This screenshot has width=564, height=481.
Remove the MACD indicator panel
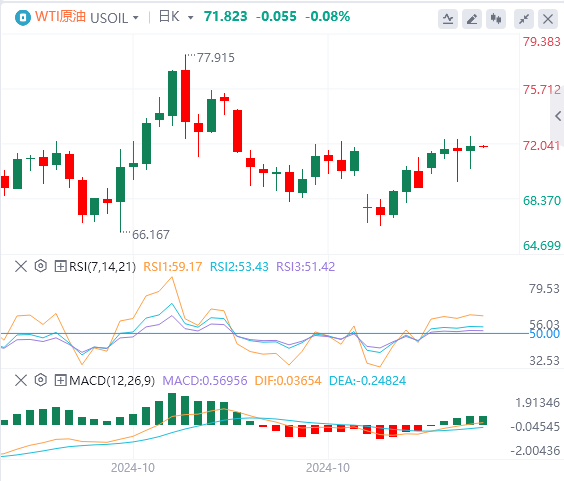click(x=21, y=380)
